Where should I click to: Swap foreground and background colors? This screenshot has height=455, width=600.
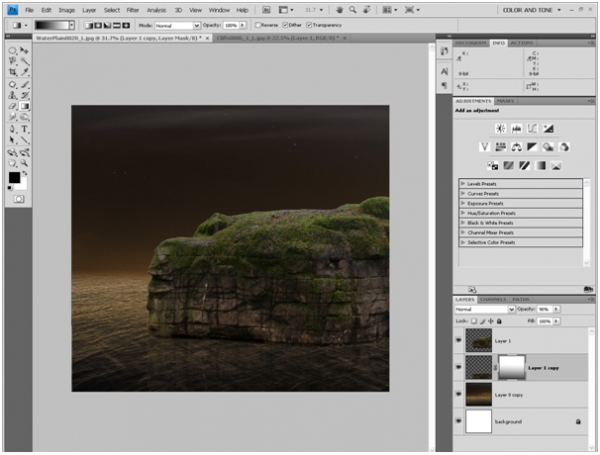coord(24,173)
